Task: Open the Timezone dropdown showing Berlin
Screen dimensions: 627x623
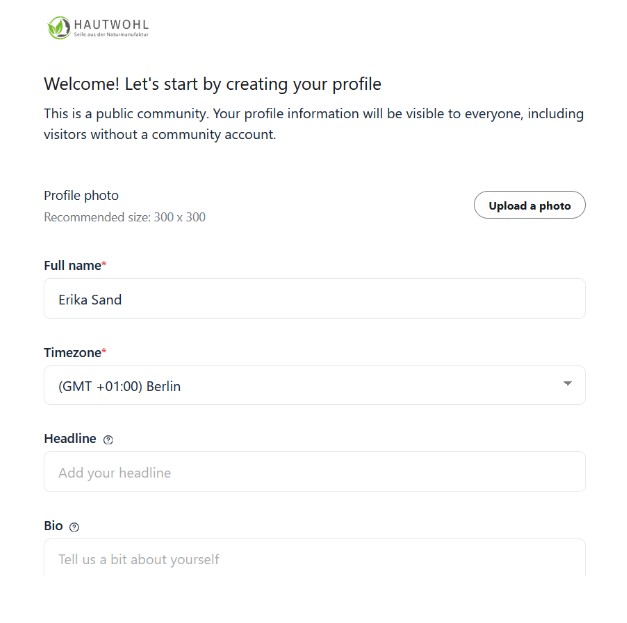Action: click(314, 385)
